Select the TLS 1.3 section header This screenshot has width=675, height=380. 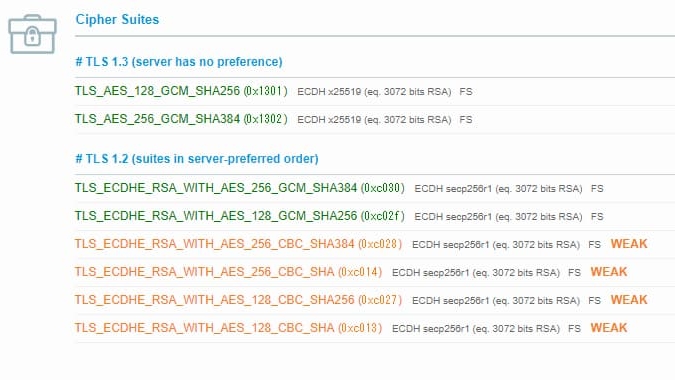coord(179,62)
